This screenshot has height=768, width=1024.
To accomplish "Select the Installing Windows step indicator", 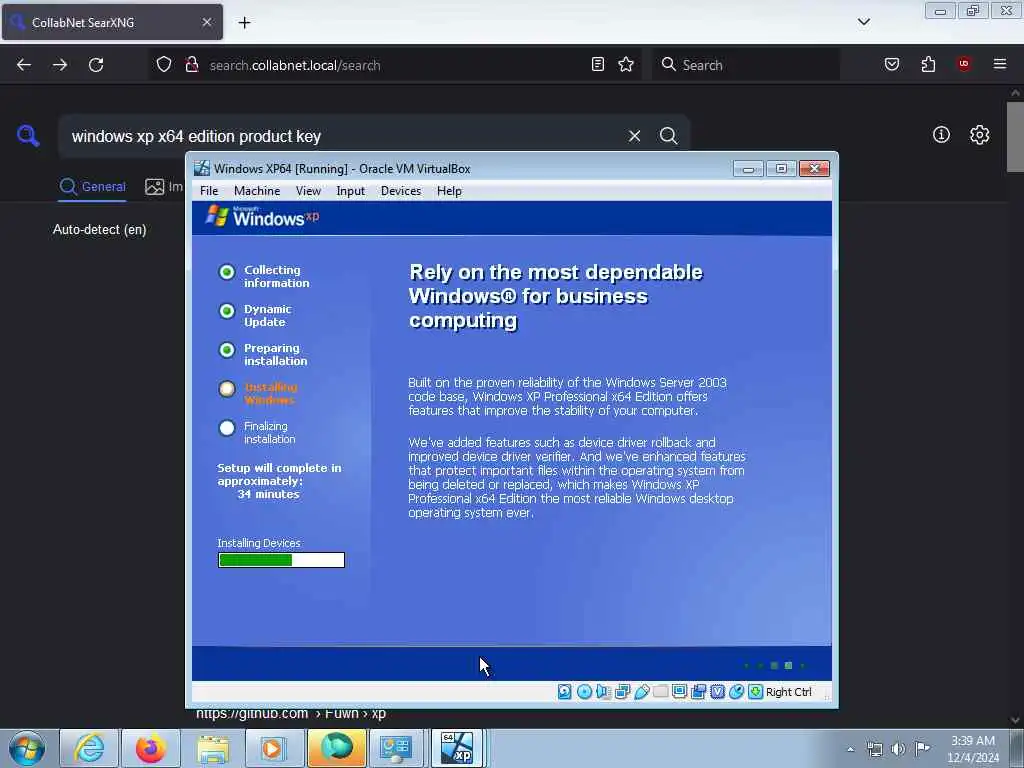I will (227, 389).
